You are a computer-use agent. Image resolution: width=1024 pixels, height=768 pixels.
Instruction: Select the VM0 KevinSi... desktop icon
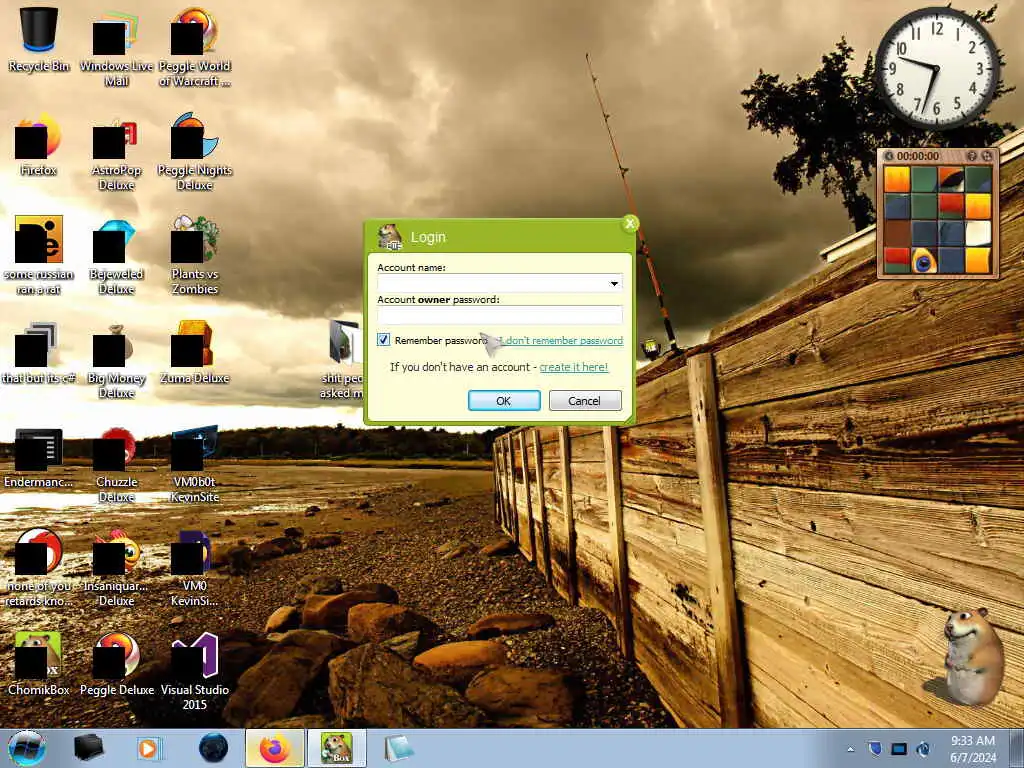coord(195,567)
